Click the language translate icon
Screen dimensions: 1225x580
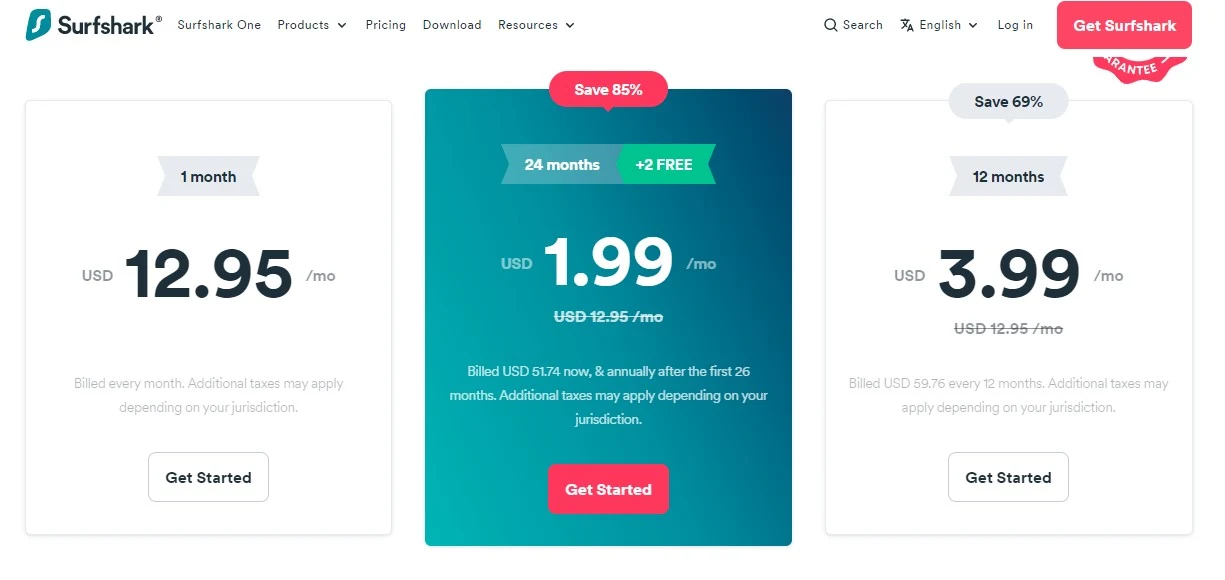pyautogui.click(x=907, y=25)
